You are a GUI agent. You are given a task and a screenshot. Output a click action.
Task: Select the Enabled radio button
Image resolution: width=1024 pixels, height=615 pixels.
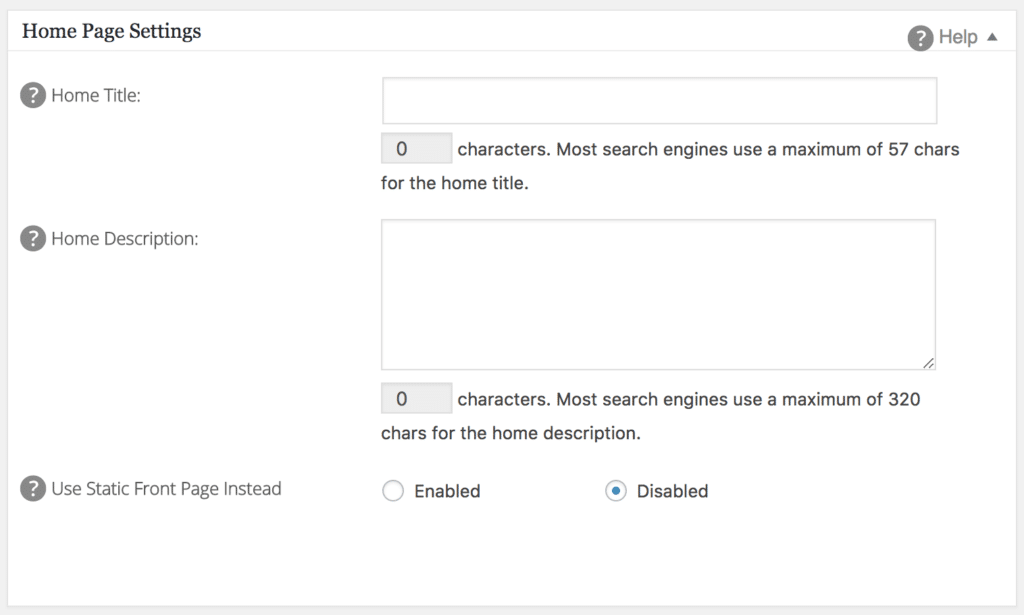pos(393,491)
